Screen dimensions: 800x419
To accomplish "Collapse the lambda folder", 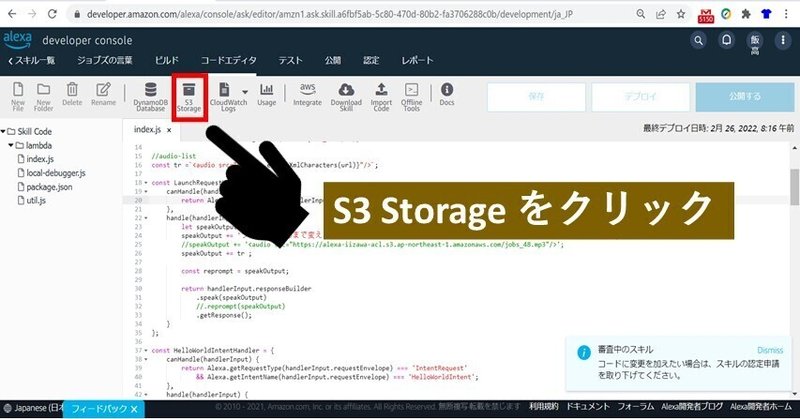I will [11, 145].
